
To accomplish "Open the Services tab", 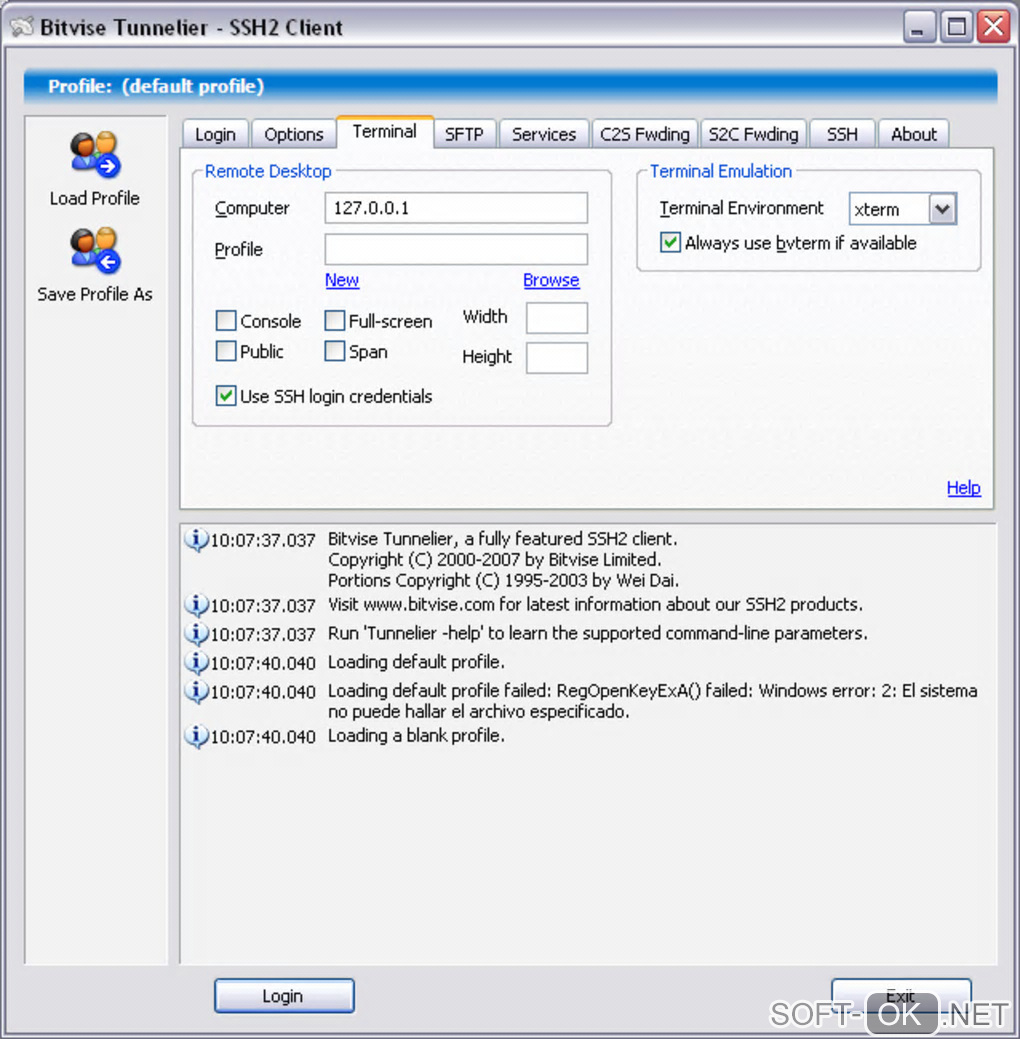I will pyautogui.click(x=543, y=135).
